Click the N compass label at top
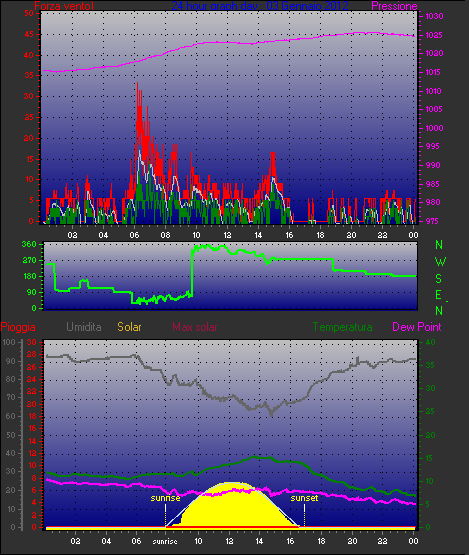 [x=439, y=245]
